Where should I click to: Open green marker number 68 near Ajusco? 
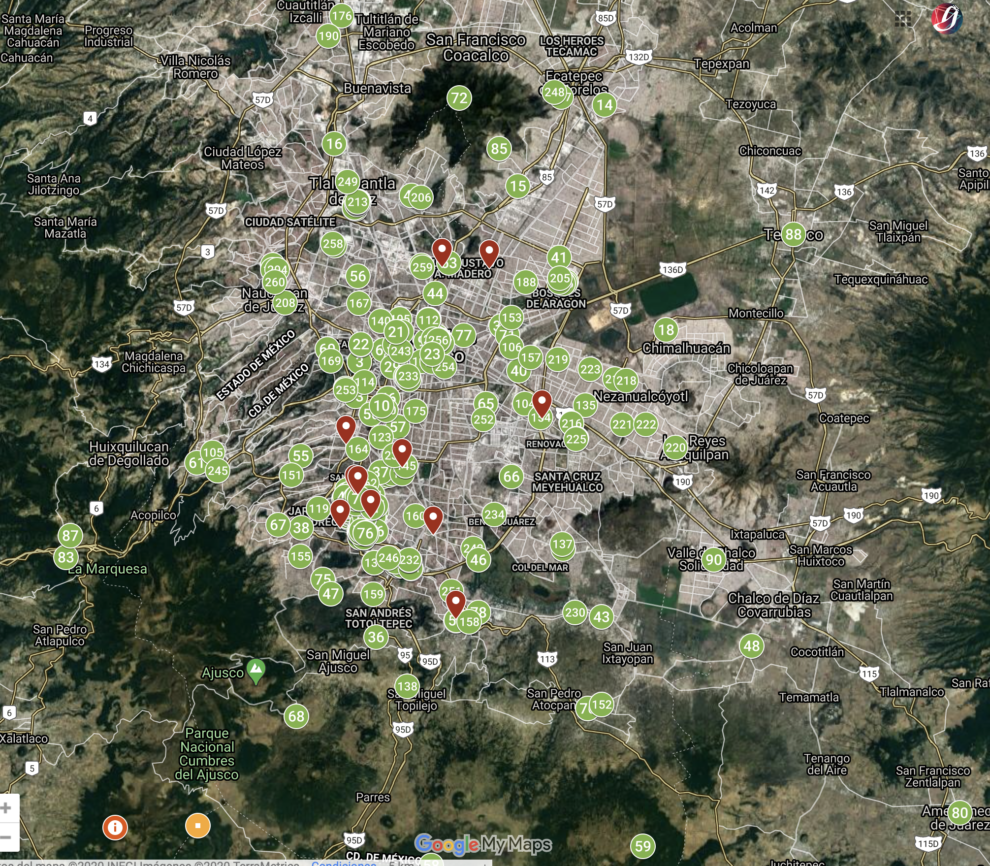tap(296, 716)
